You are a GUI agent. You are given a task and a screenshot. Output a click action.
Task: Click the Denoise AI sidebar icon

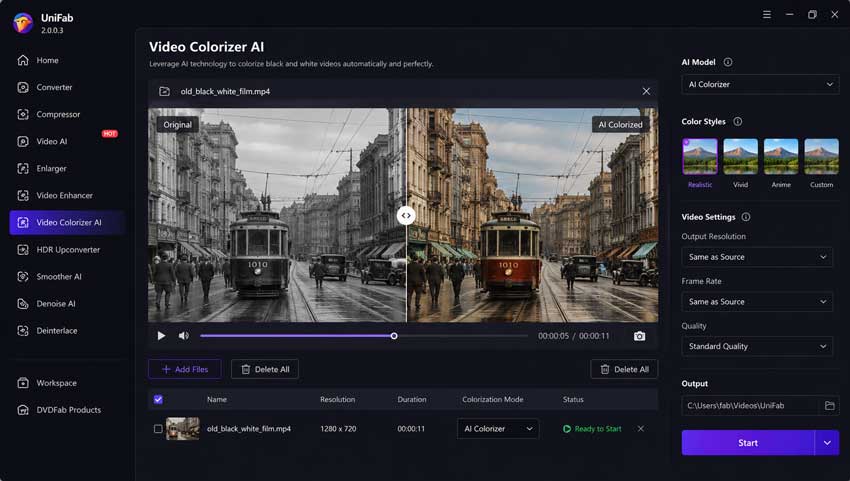(x=23, y=304)
